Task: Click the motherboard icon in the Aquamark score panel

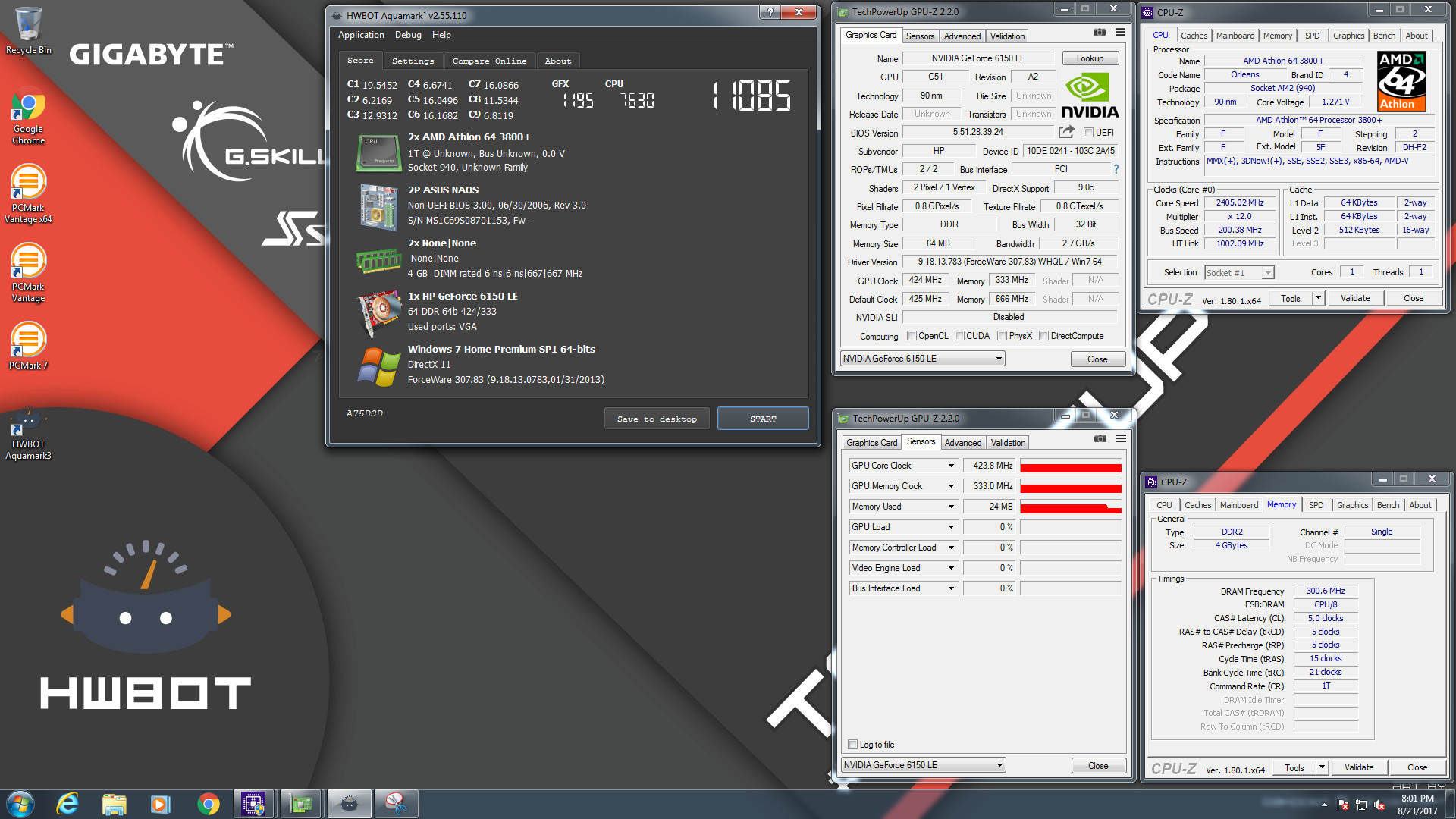Action: click(x=378, y=206)
